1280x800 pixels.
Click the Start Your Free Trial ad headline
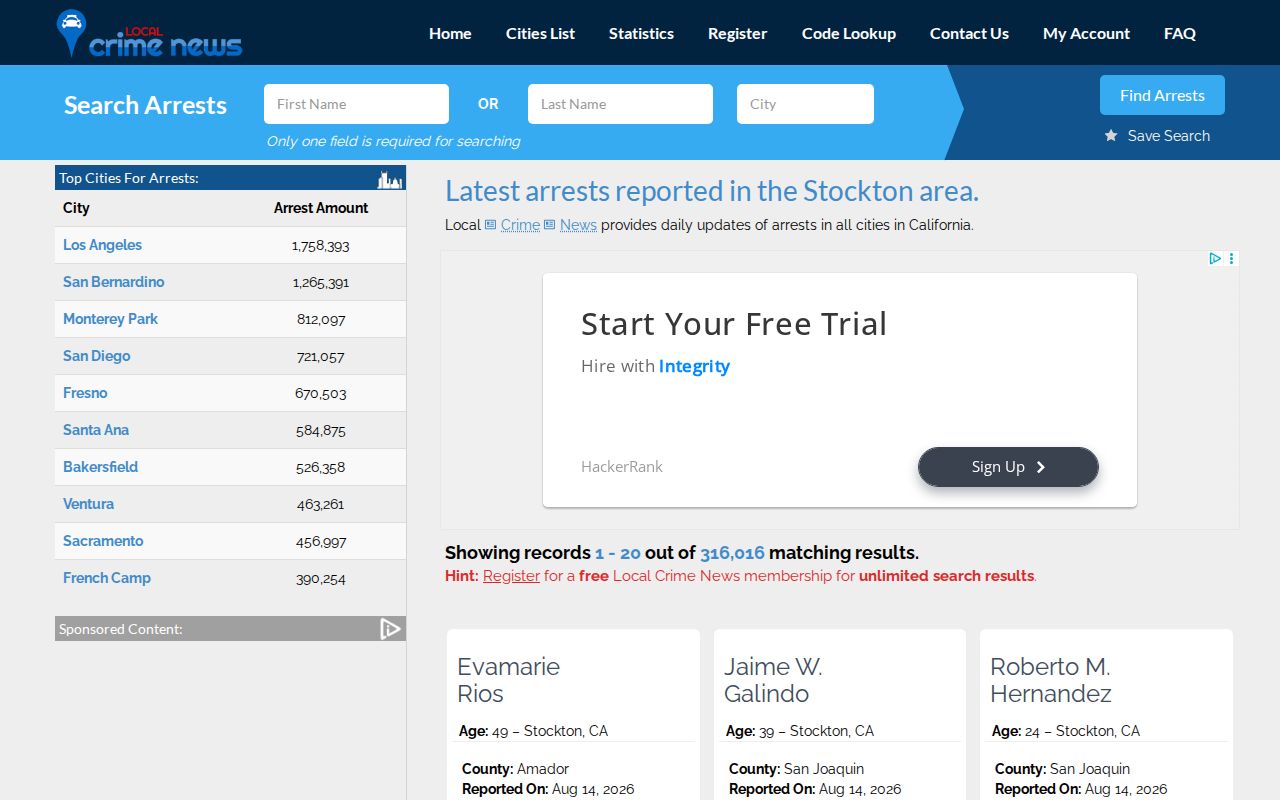coord(734,324)
